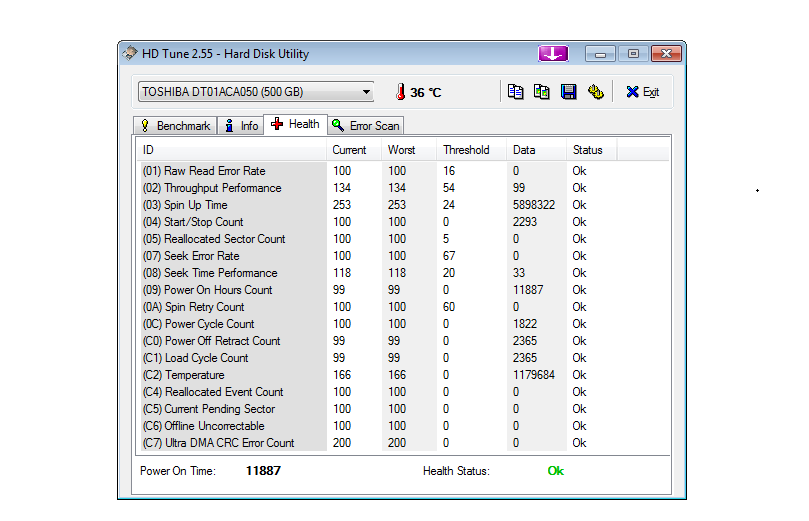Screen dimensions: 809x521
Task: Click the 36 °C temperature reading
Action: click(x=426, y=92)
